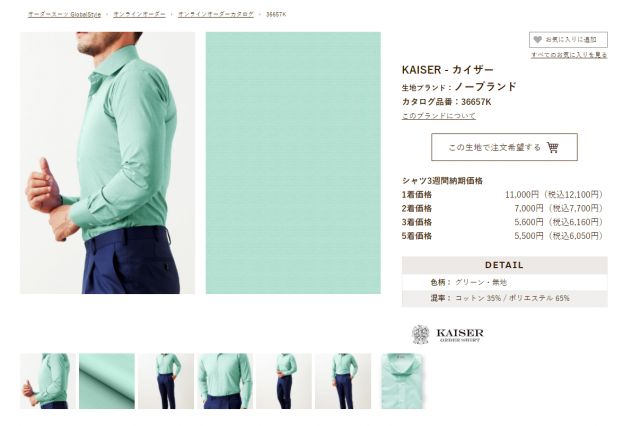
Task: Click the main model photo in green shirt
Action: 108,163
